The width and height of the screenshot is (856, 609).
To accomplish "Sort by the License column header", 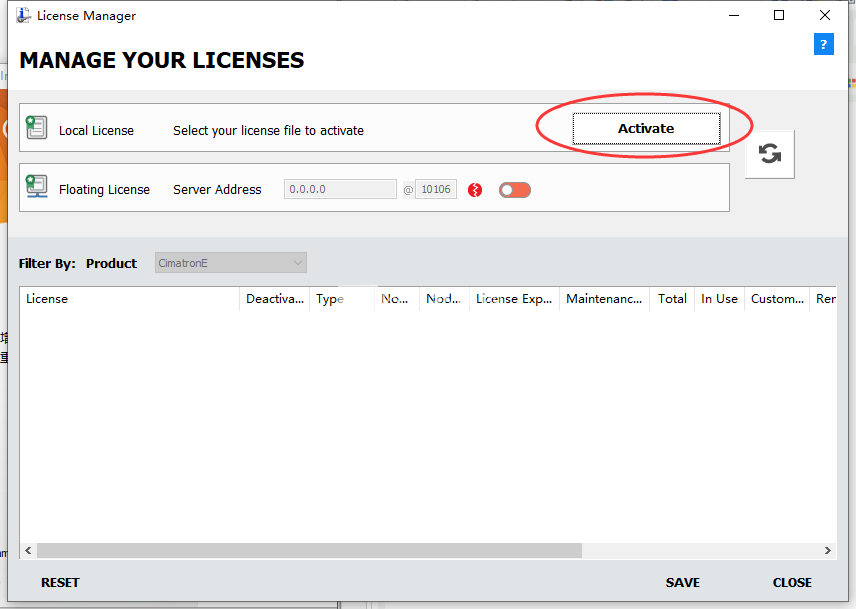I will [x=130, y=299].
